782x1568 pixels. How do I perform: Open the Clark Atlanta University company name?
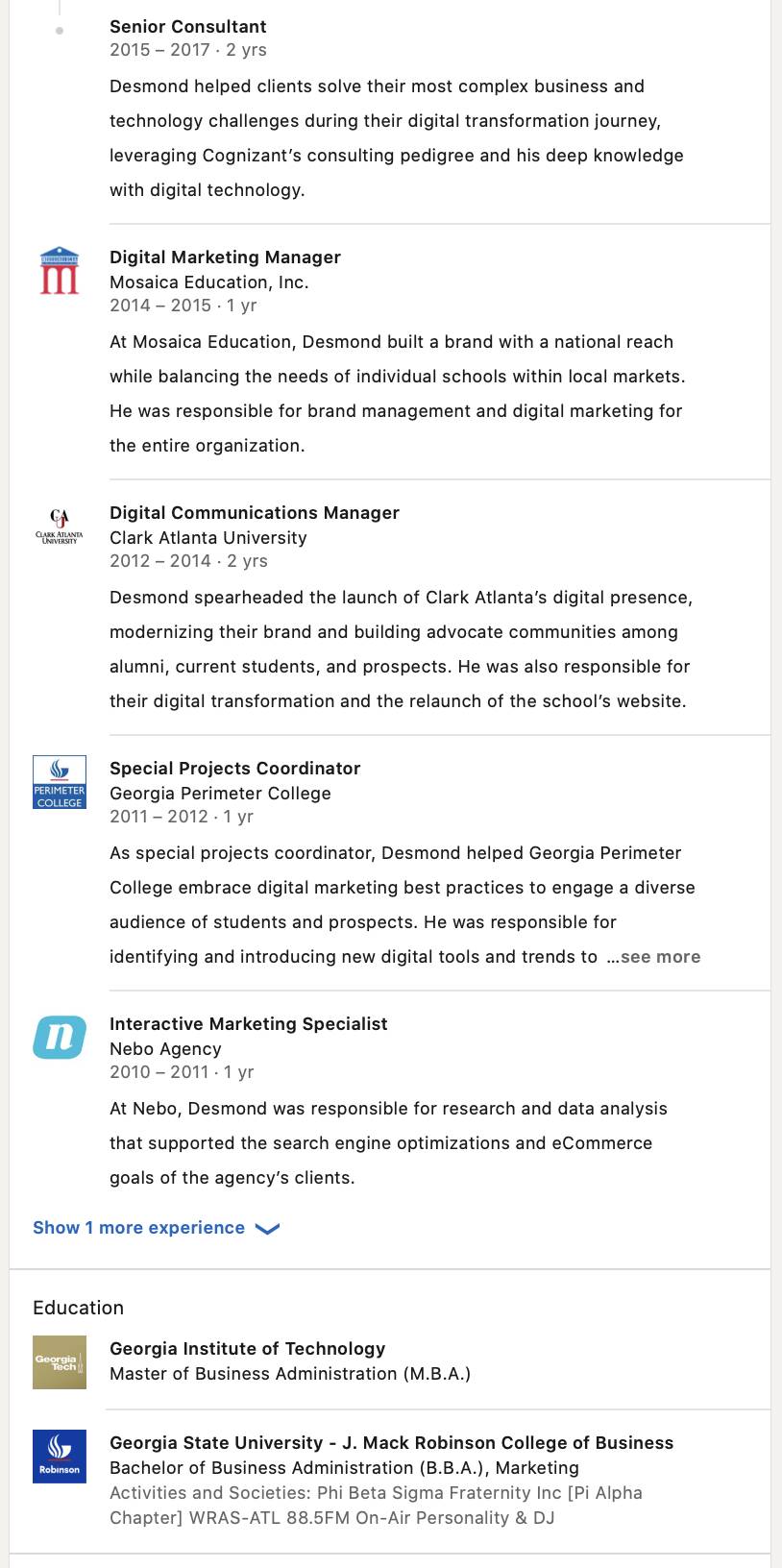tap(208, 538)
